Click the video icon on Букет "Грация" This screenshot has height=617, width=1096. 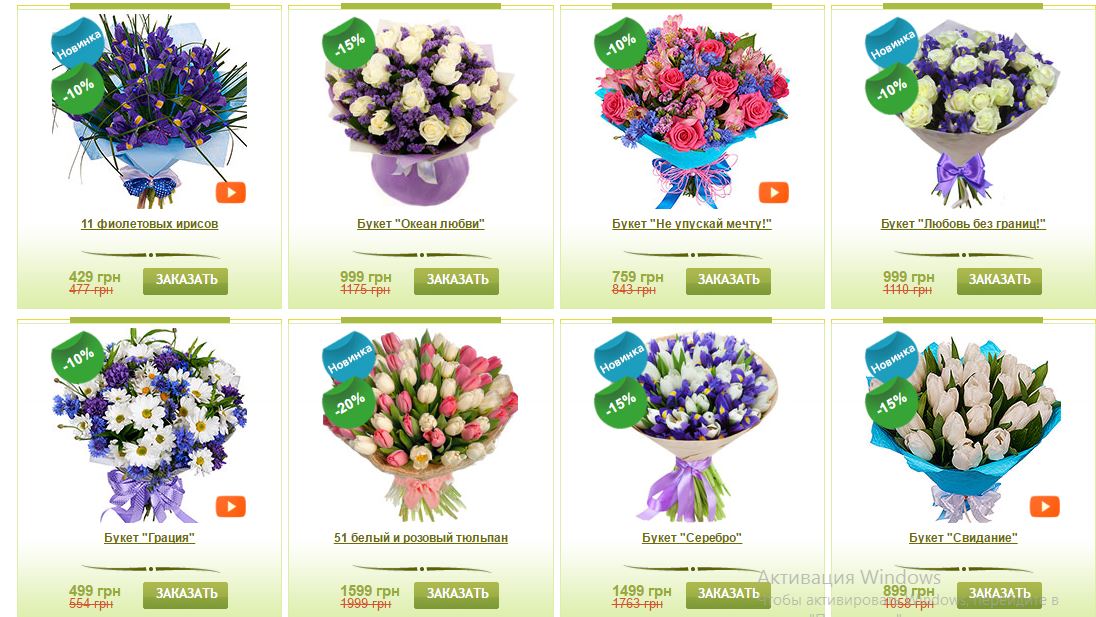click(x=231, y=506)
